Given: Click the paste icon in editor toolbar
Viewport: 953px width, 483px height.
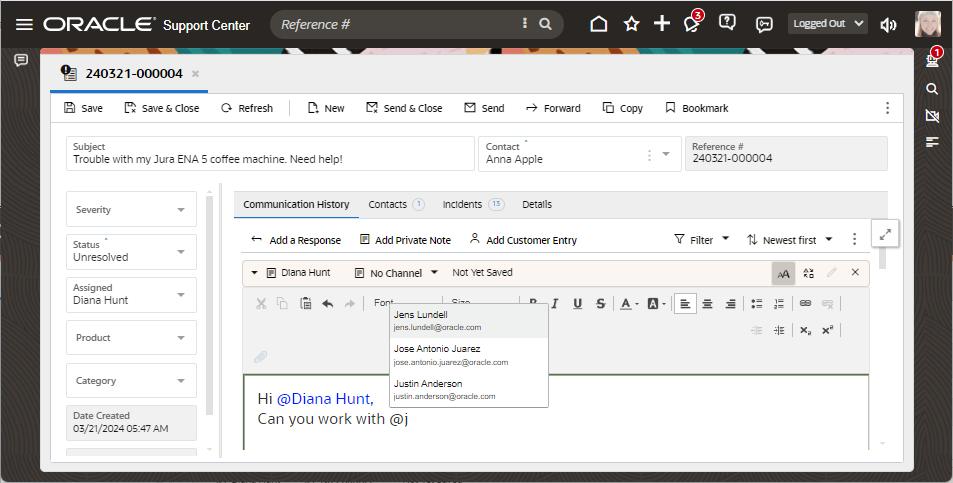Looking at the screenshot, I should point(306,303).
